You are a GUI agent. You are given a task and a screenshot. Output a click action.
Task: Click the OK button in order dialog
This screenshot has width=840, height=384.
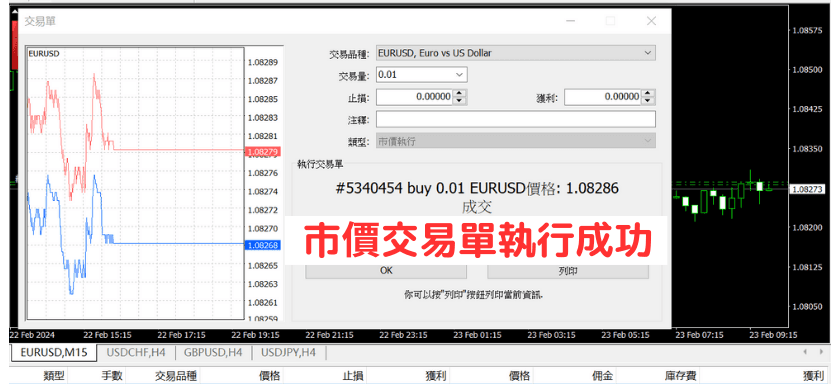386,270
